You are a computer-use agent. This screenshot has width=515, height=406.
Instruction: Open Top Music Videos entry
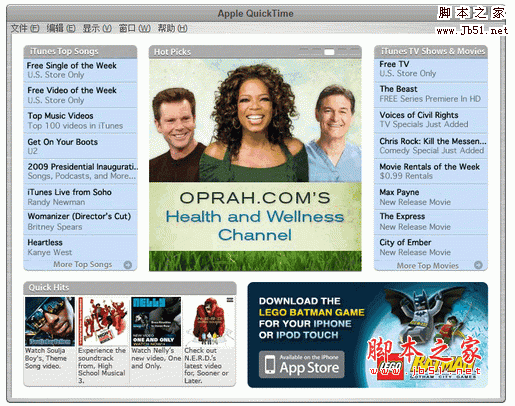coord(80,121)
